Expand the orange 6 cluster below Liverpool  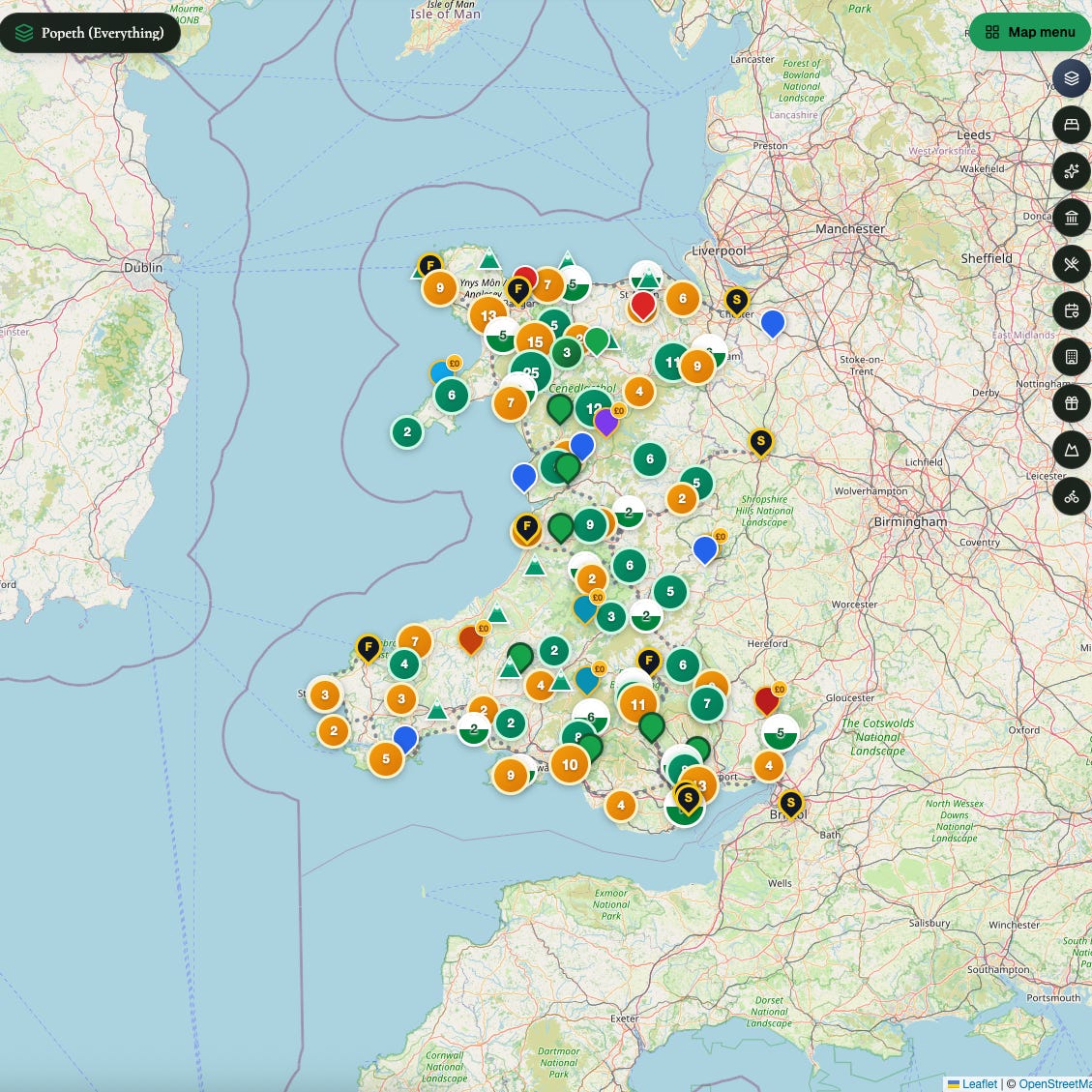(x=683, y=298)
